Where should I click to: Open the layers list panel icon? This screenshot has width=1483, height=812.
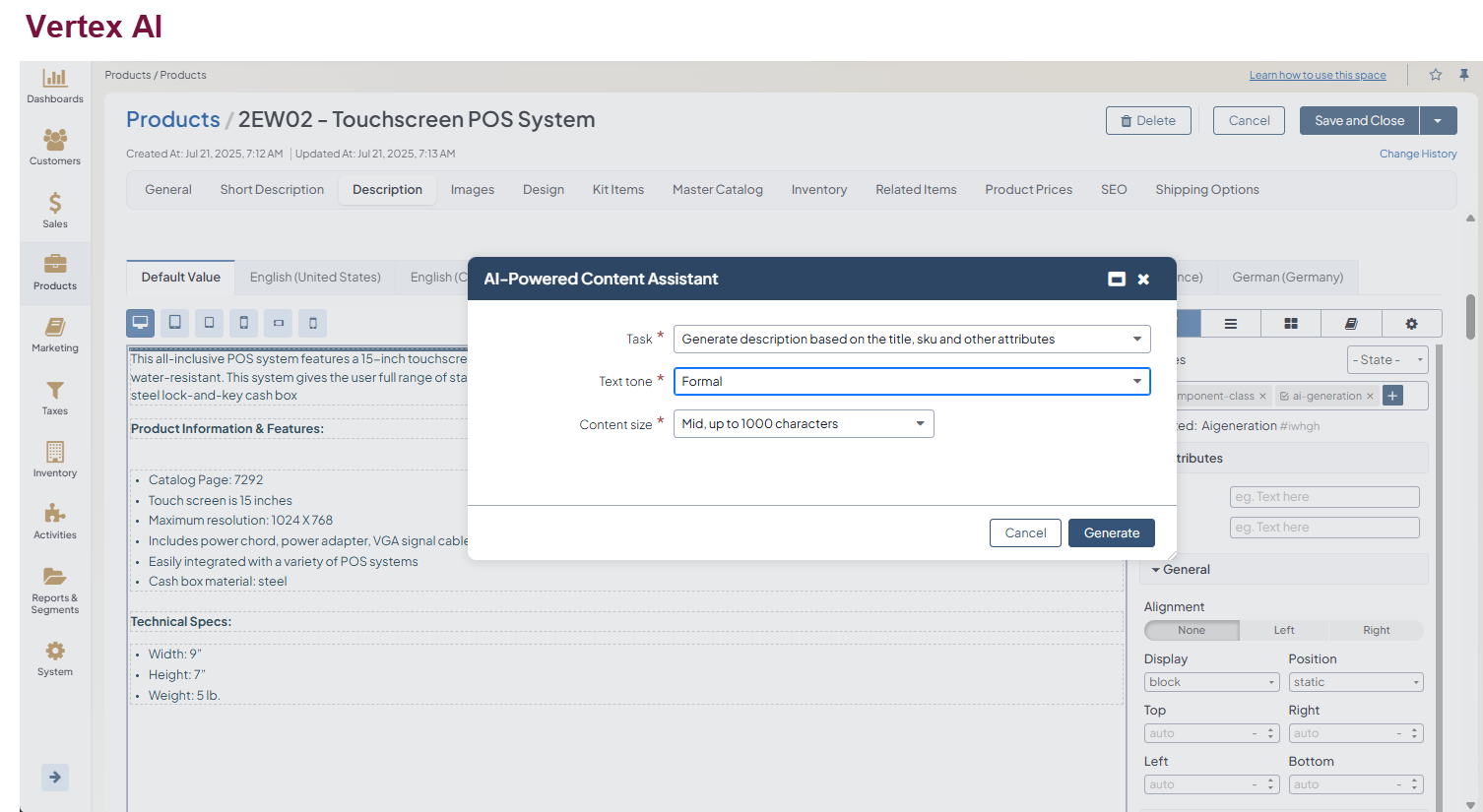(1230, 324)
